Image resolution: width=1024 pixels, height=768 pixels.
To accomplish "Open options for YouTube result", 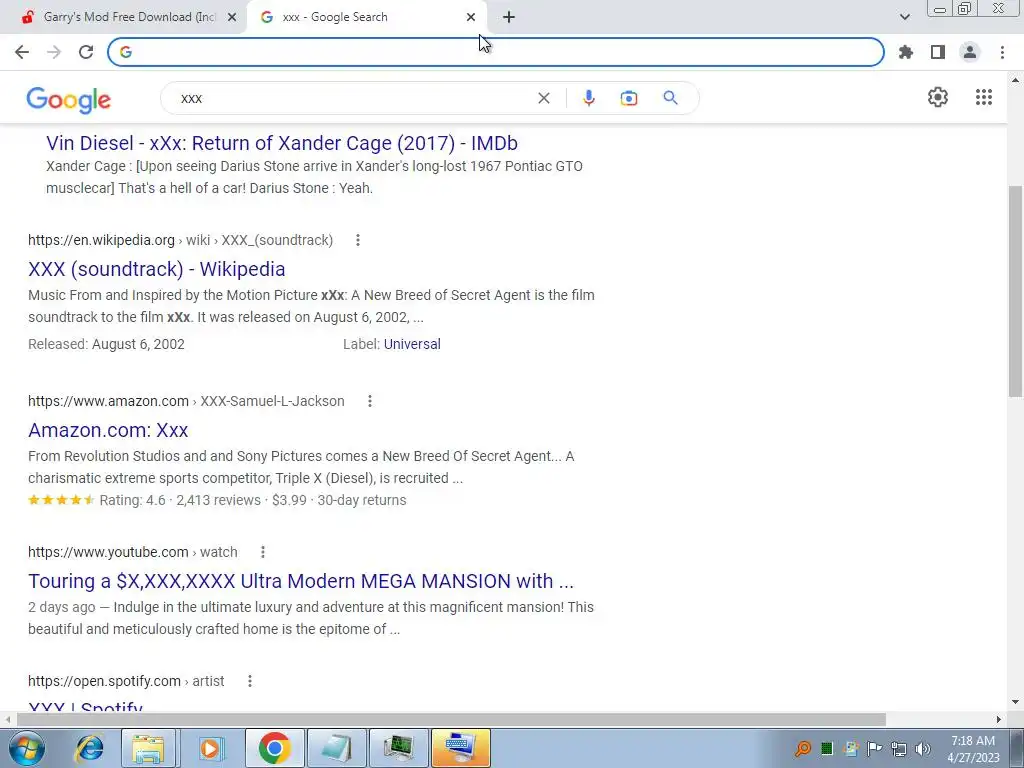I will 263,552.
